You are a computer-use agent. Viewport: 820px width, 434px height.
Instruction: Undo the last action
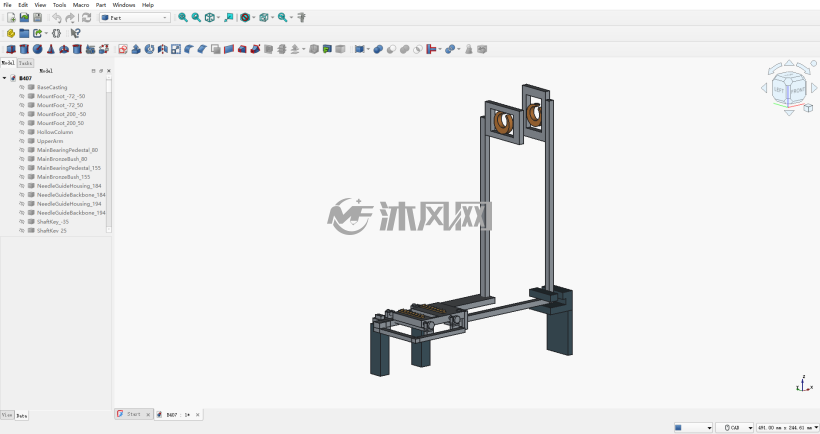click(x=56, y=18)
